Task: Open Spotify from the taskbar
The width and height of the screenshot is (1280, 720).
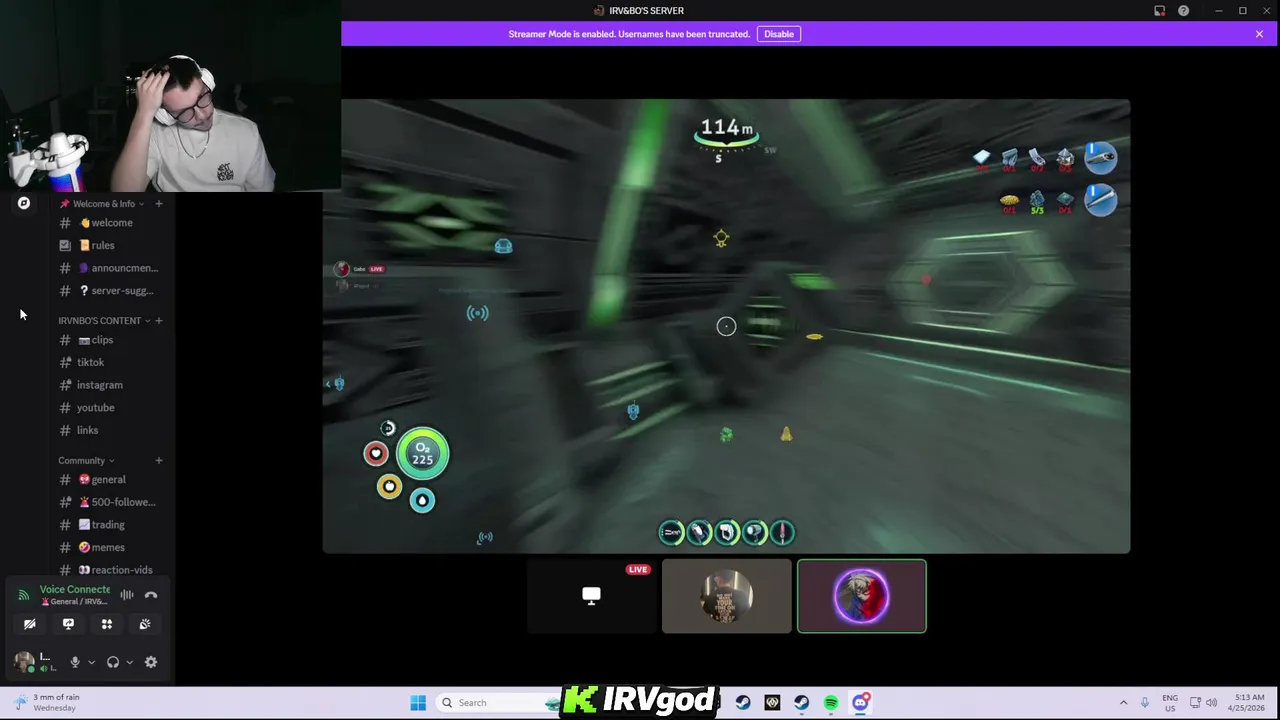Action: (x=831, y=703)
